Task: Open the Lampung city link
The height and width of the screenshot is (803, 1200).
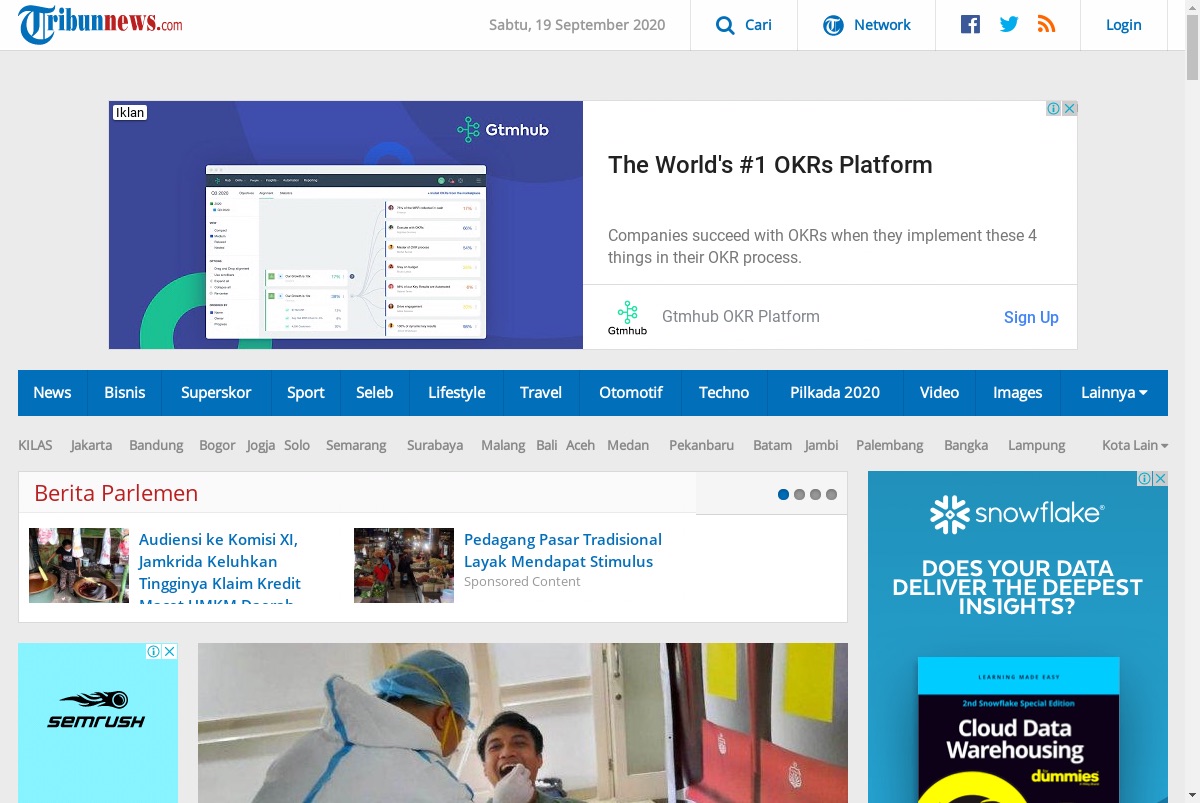Action: (x=1037, y=445)
